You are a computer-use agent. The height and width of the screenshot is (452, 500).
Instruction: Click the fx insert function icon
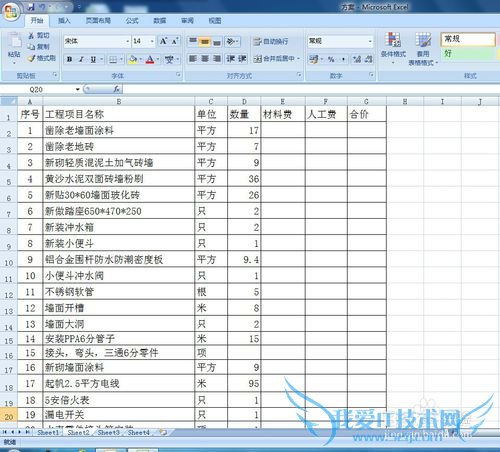coord(117,89)
